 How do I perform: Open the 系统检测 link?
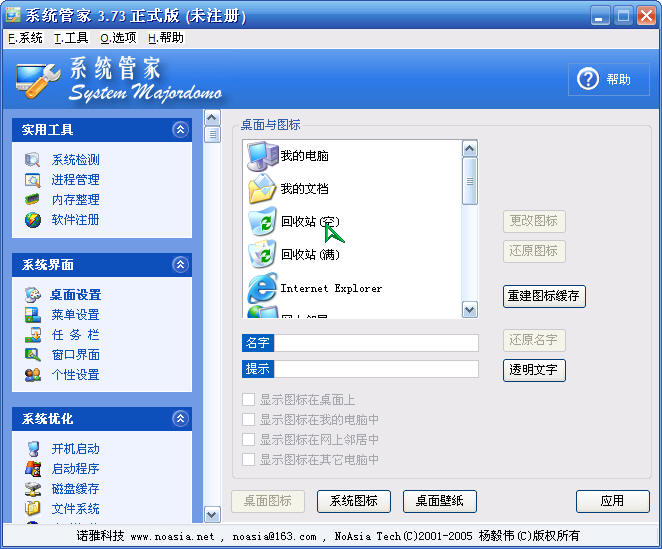[76, 160]
